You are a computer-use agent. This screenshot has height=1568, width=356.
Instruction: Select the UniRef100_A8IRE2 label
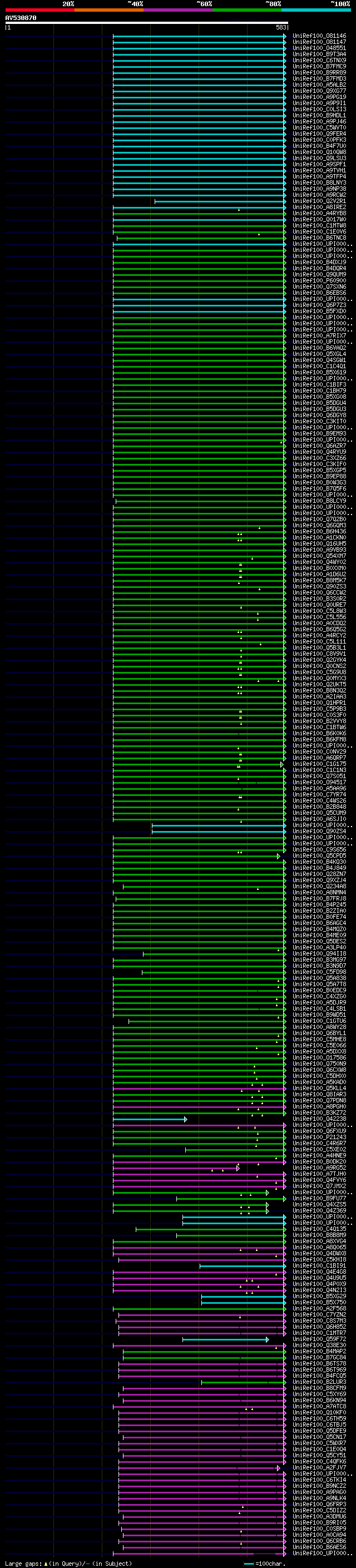(x=319, y=207)
